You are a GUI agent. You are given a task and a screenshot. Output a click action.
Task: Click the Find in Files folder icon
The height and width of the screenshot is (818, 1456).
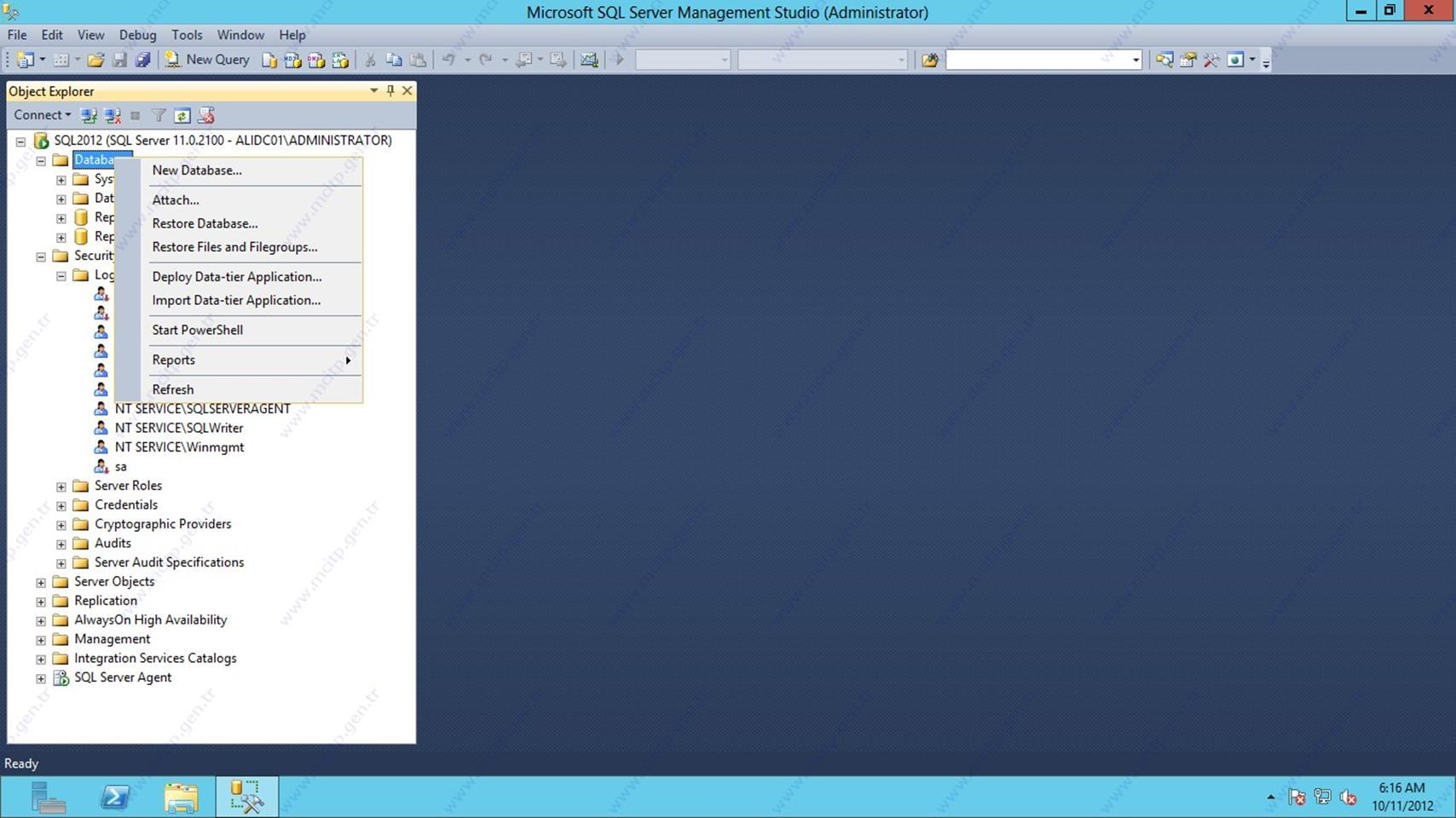[930, 60]
